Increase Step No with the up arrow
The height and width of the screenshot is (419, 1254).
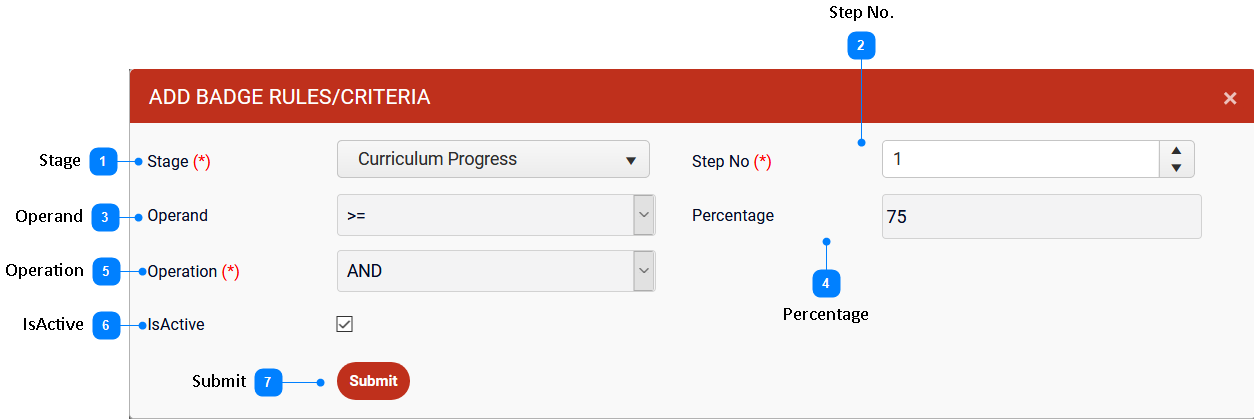[1176, 150]
